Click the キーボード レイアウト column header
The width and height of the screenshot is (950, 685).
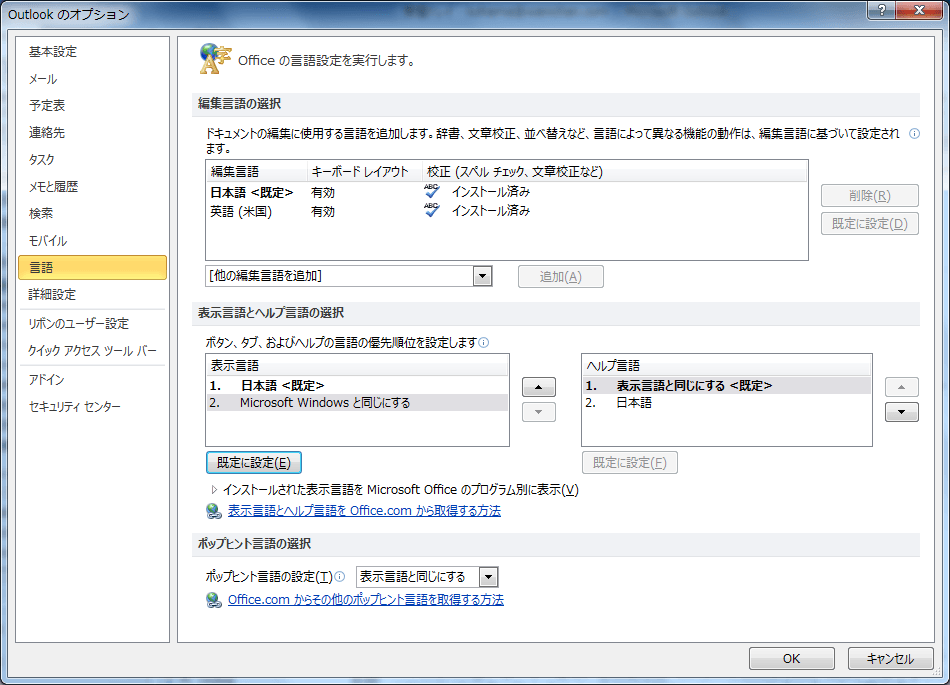(365, 171)
